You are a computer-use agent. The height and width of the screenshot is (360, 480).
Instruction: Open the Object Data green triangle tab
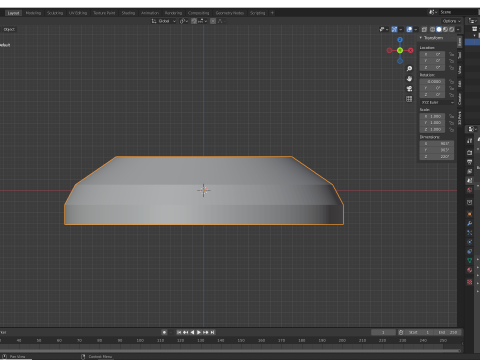[x=470, y=261]
